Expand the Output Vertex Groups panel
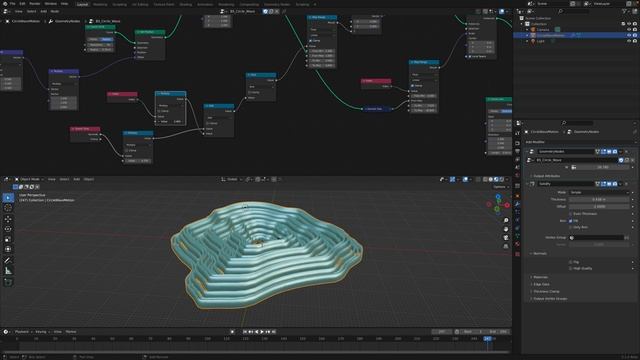Screen dimensions: 640x360 click(550, 299)
